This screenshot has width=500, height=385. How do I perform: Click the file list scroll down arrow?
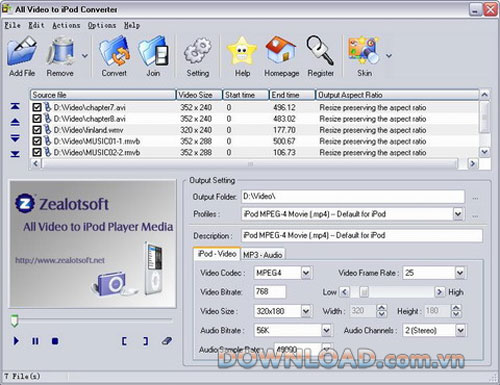(484, 152)
